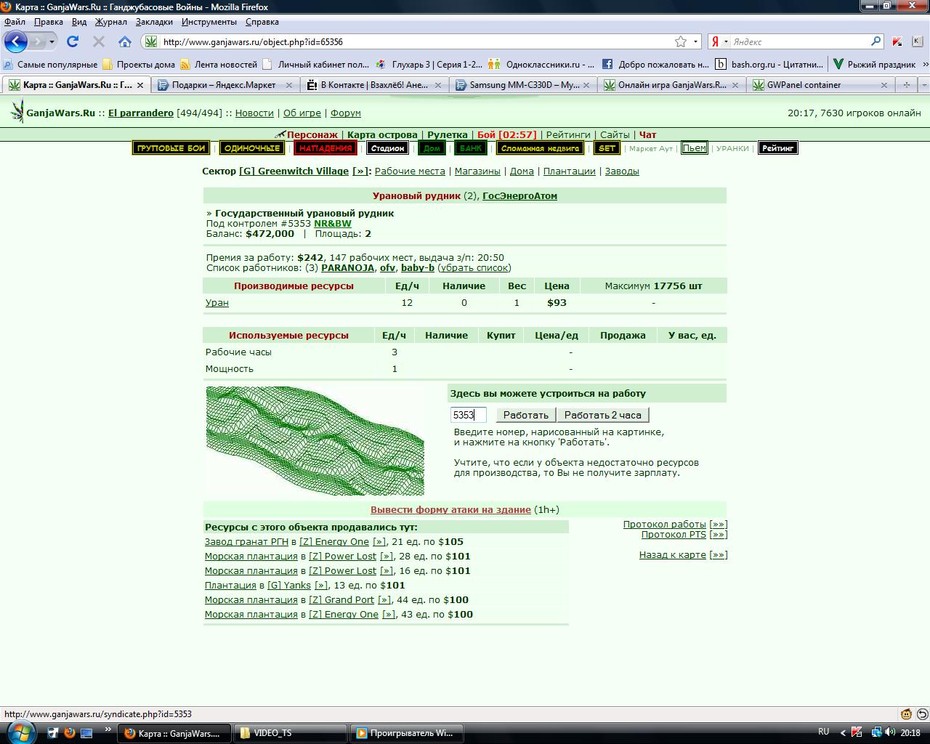
Task: Open worker PARANOJA profile
Action: (x=348, y=268)
